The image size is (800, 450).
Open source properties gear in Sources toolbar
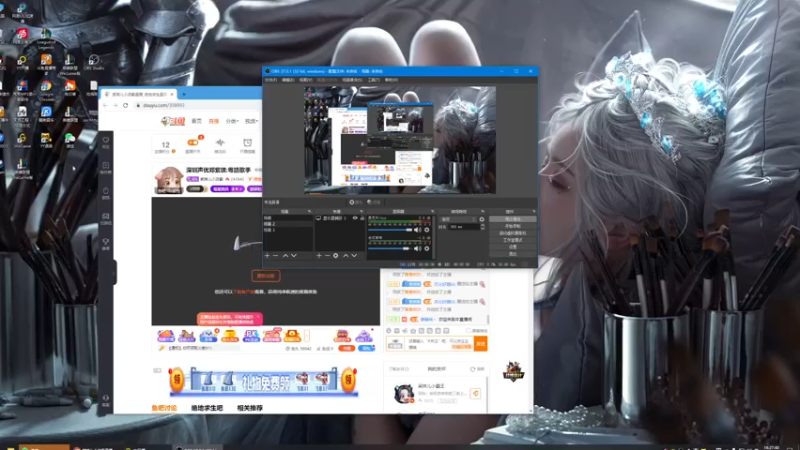(336, 255)
